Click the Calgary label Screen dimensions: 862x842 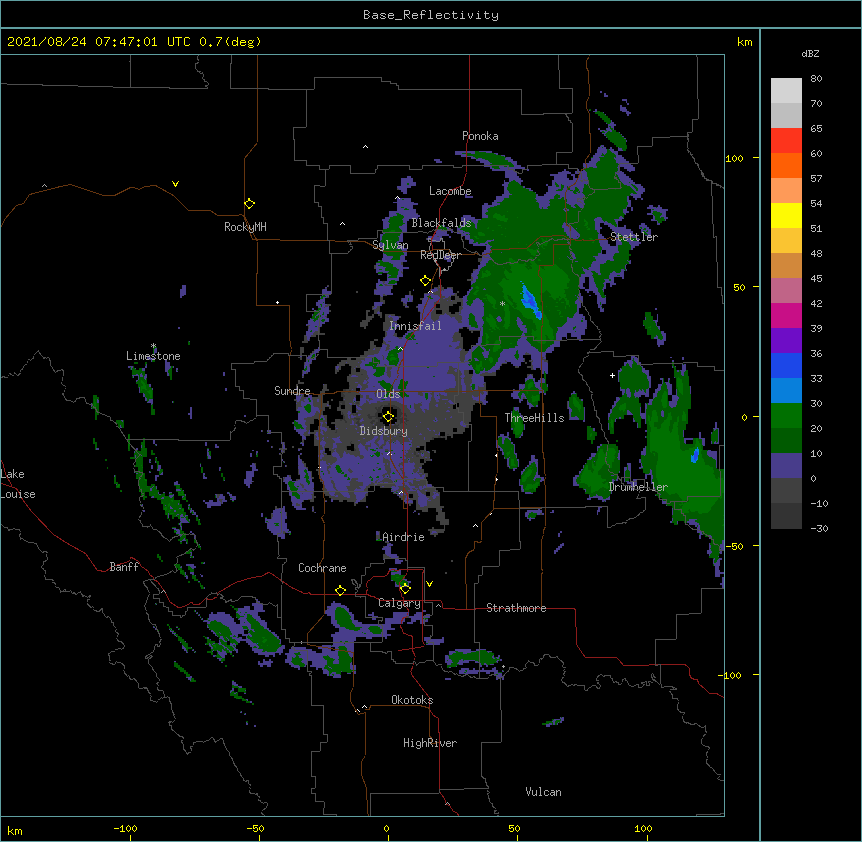(x=399, y=603)
